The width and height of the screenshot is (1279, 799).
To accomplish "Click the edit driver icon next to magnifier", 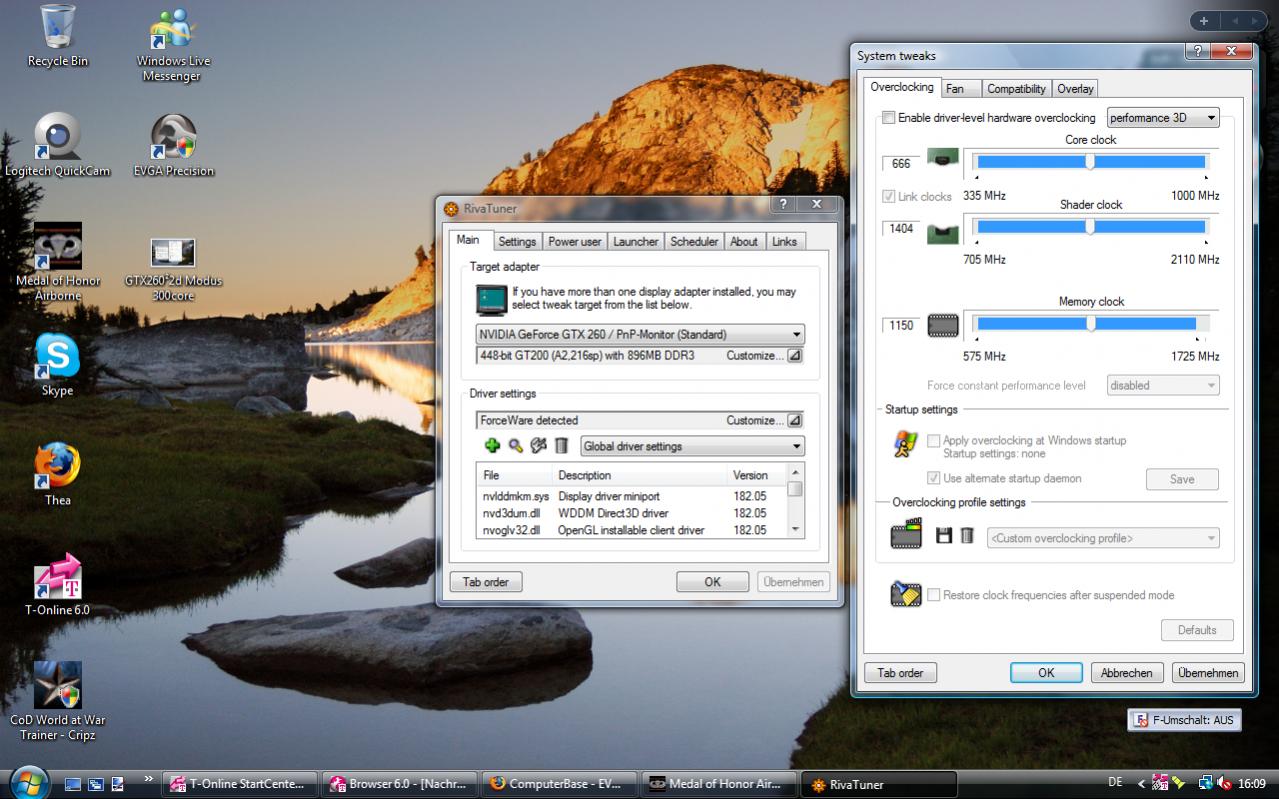I will pos(538,446).
